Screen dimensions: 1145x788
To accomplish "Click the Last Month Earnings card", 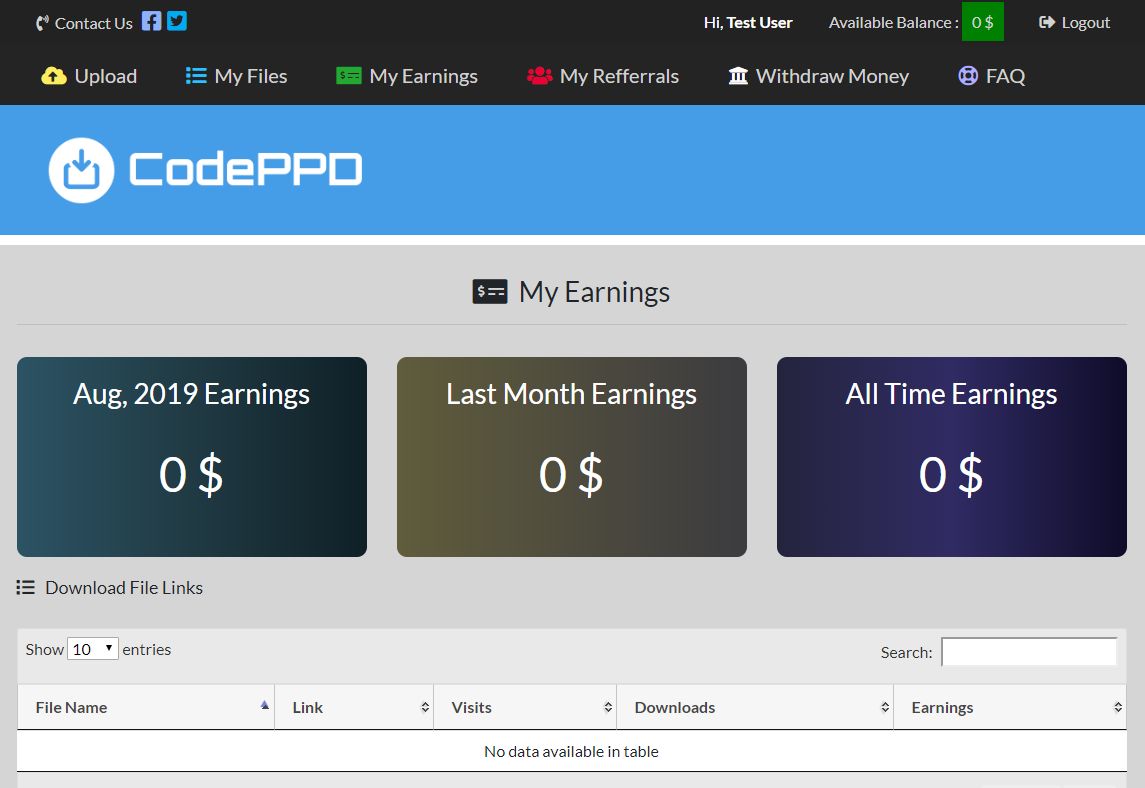I will tap(572, 456).
